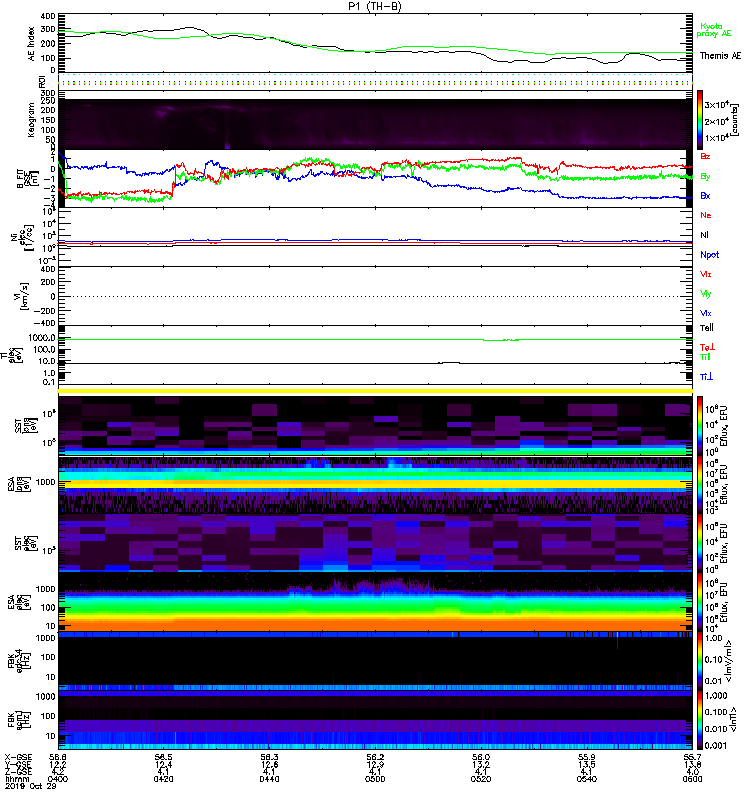Click the red Te⊥ legend label
The image size is (750, 800).
click(707, 347)
